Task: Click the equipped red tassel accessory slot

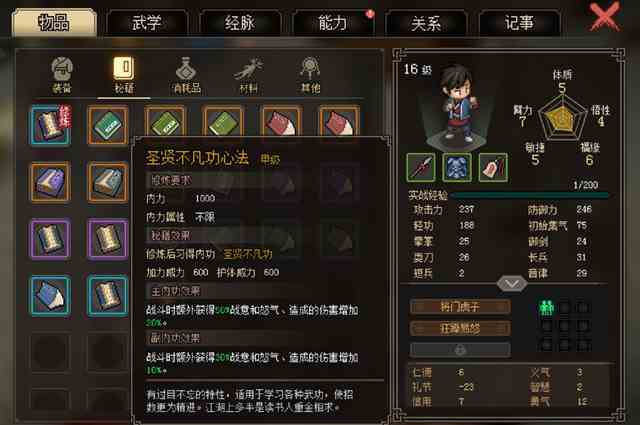Action: click(493, 167)
